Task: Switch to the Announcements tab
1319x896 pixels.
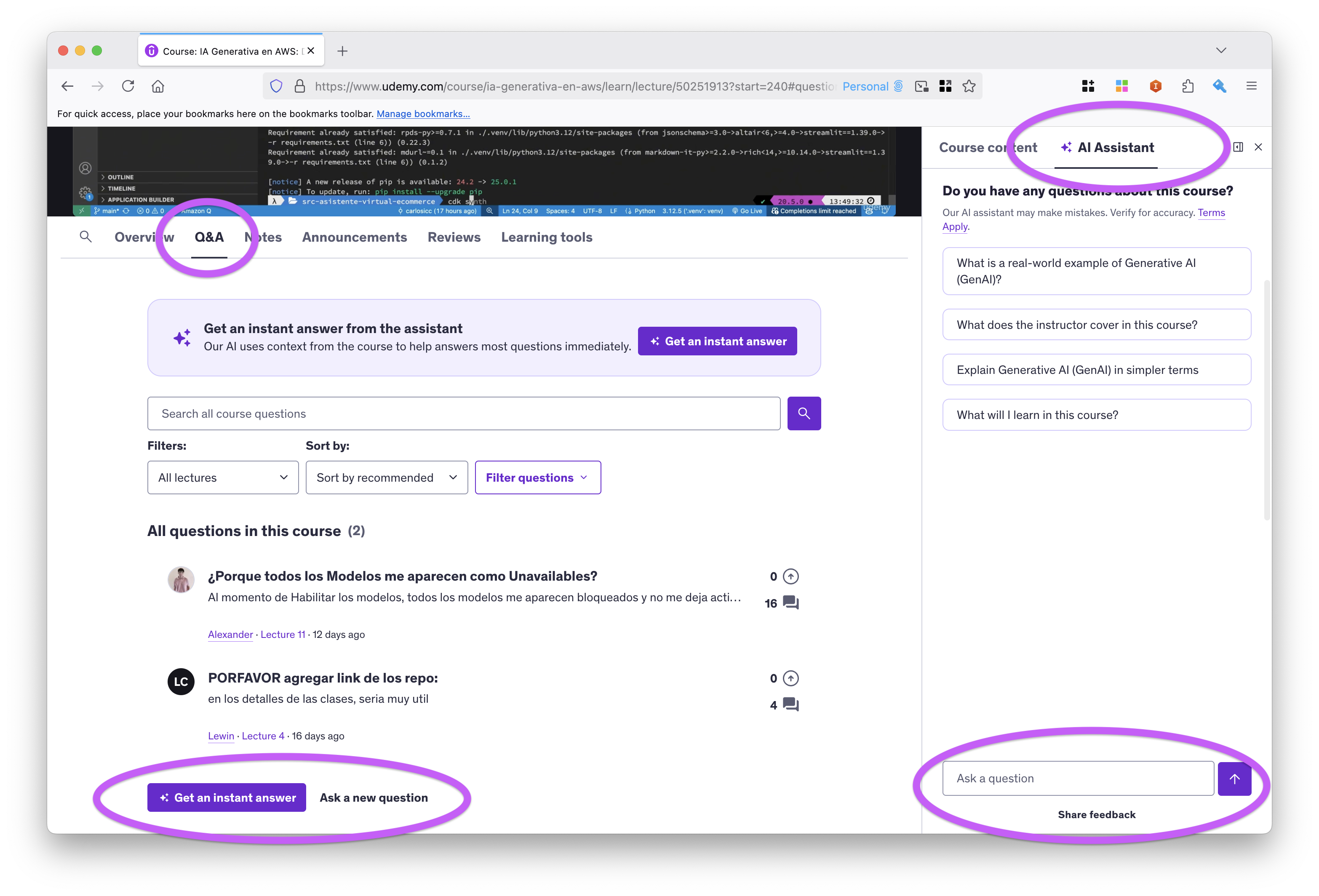Action: coord(354,237)
